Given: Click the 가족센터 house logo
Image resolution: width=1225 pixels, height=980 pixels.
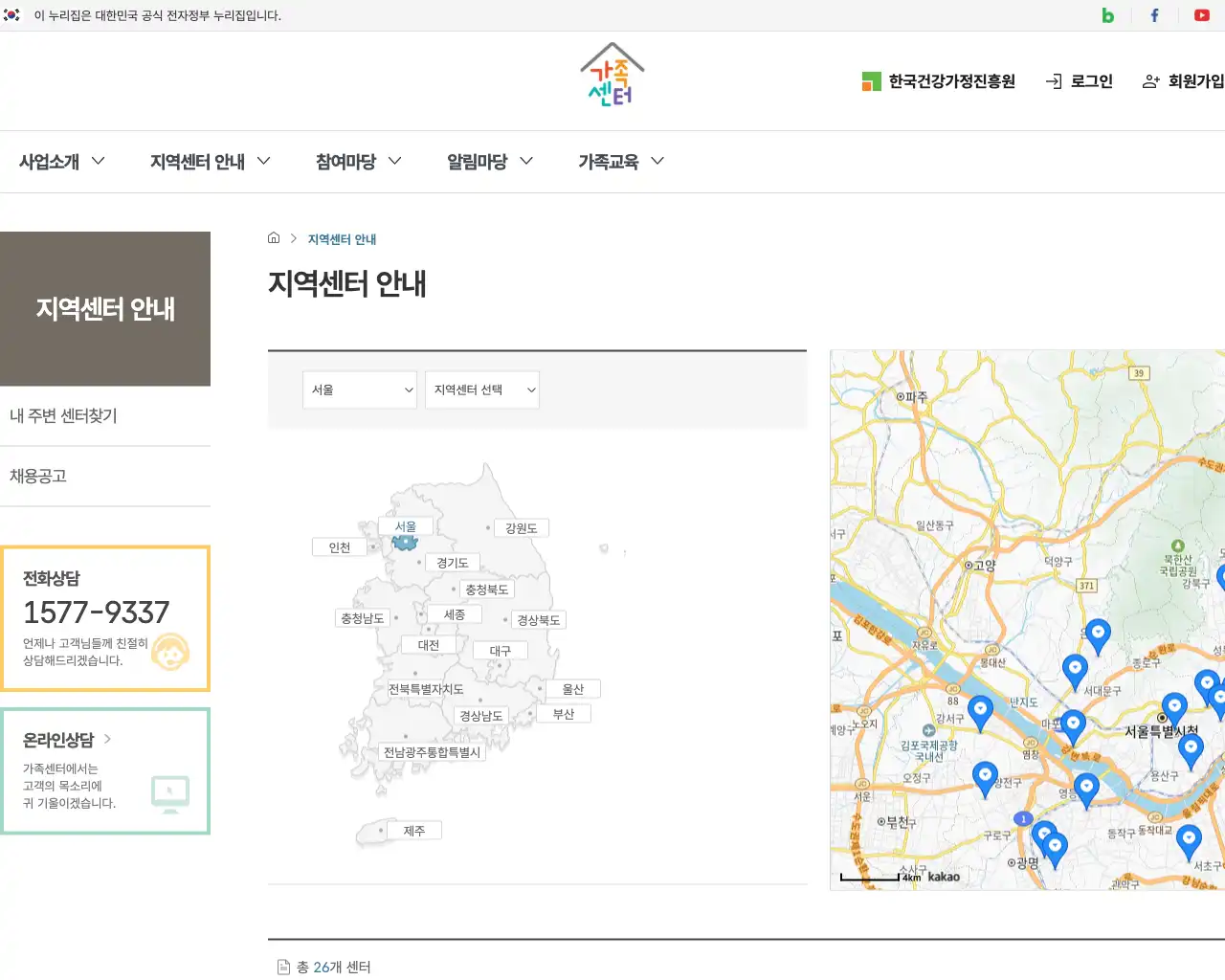Looking at the screenshot, I should coord(612,75).
